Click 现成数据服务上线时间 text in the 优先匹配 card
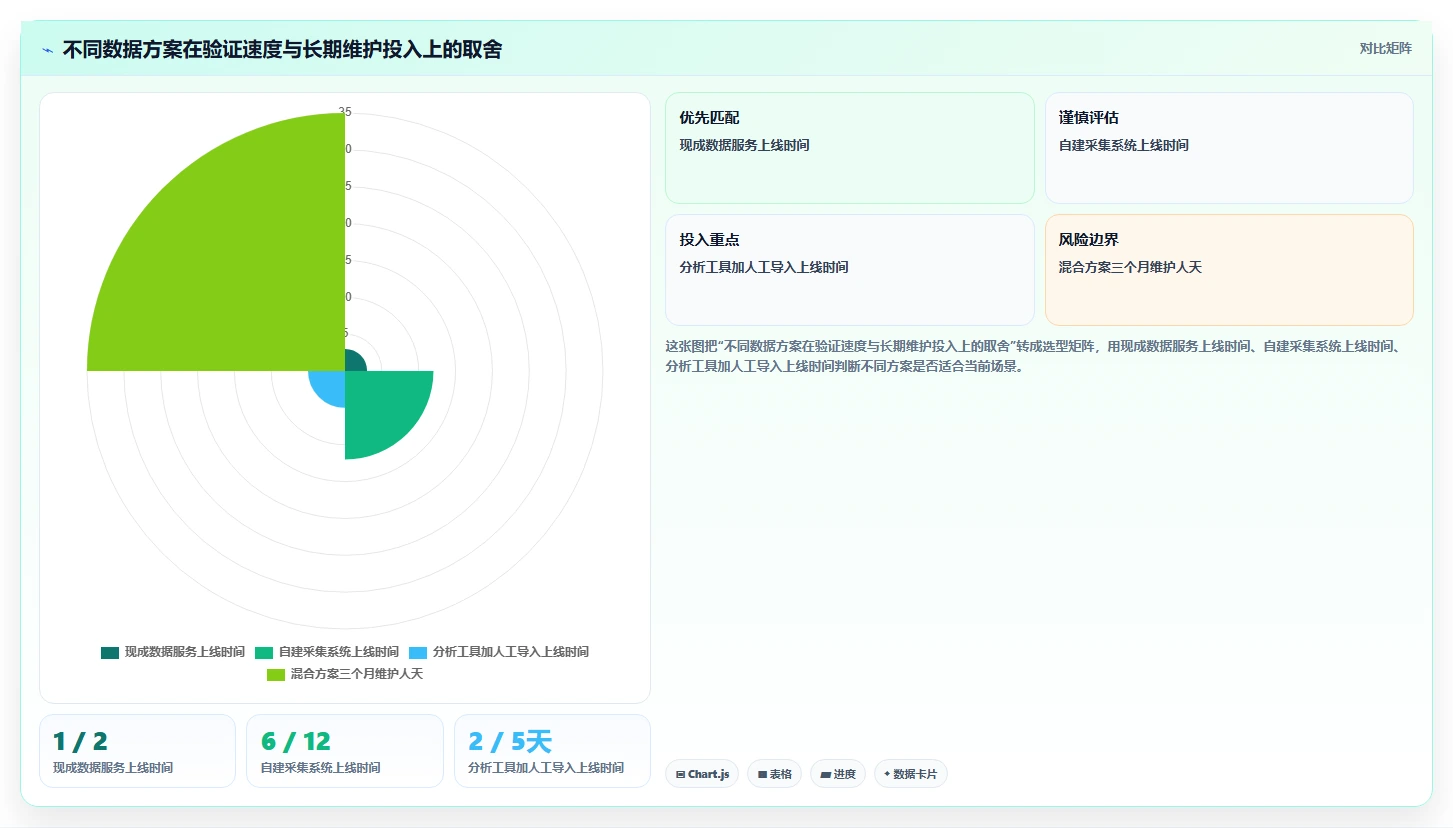 click(744, 145)
